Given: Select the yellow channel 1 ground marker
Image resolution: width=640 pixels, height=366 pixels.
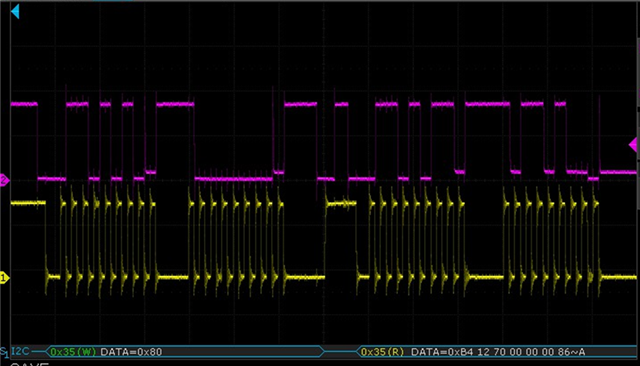Looking at the screenshot, I should point(4,278).
